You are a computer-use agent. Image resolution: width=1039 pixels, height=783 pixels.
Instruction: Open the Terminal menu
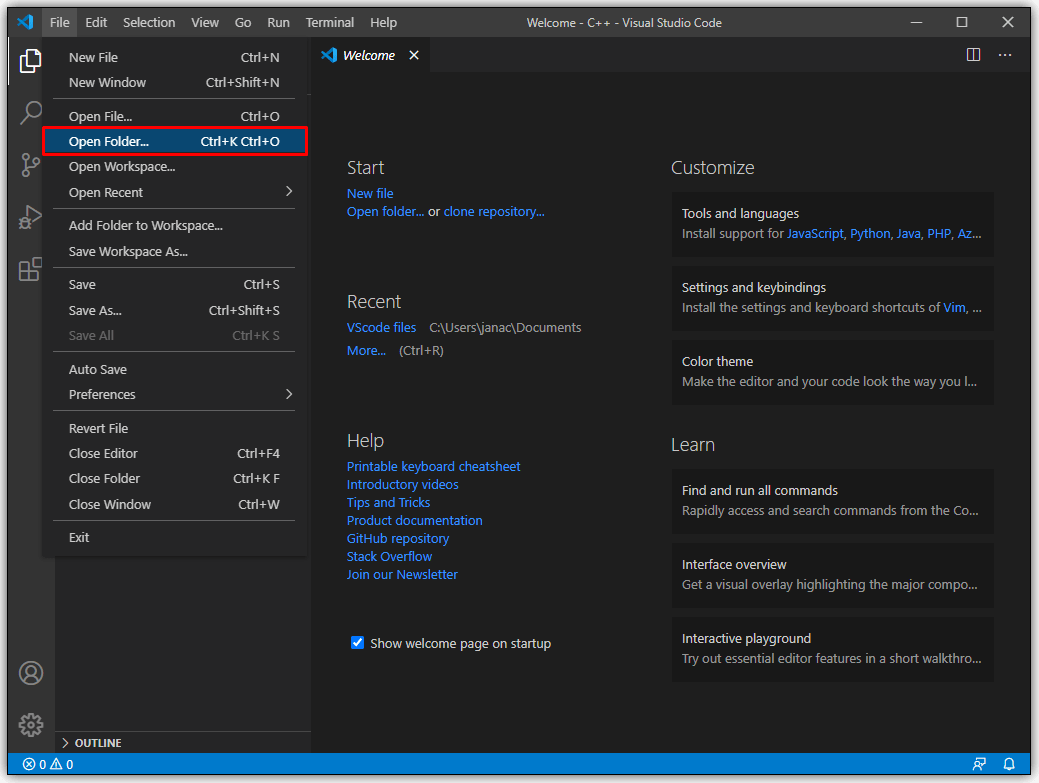click(329, 23)
